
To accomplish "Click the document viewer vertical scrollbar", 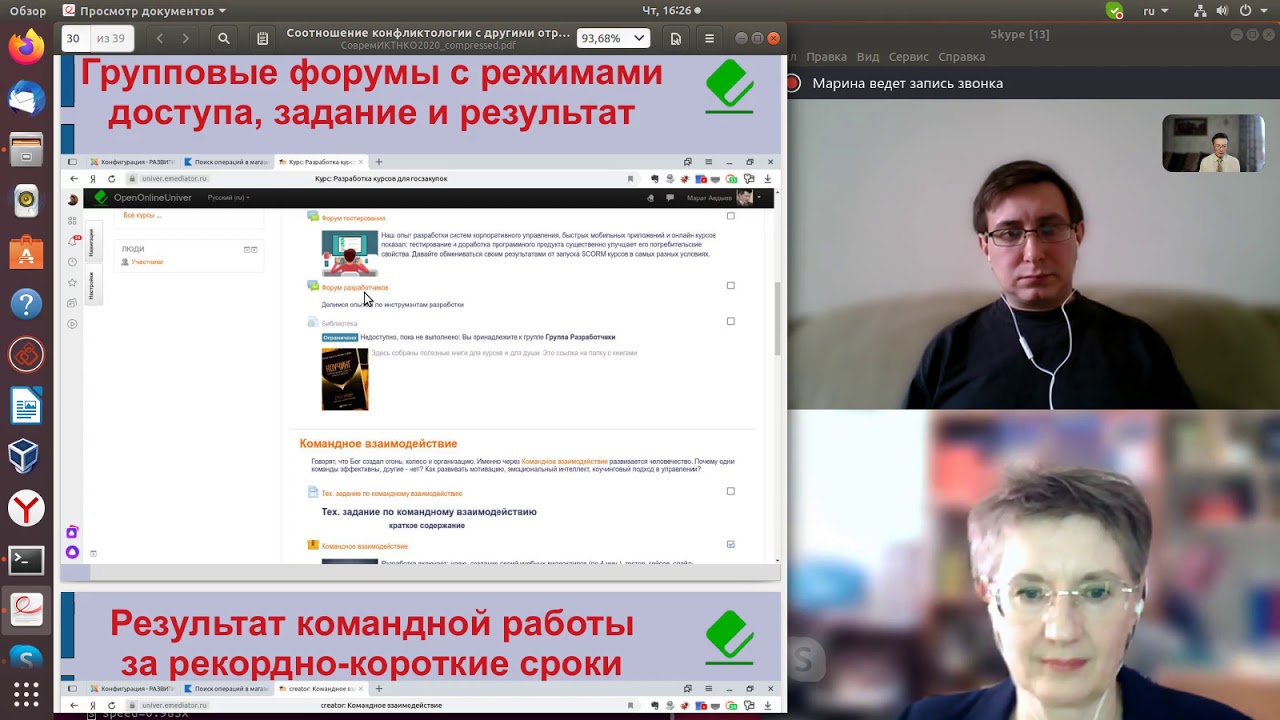I will pos(778,320).
